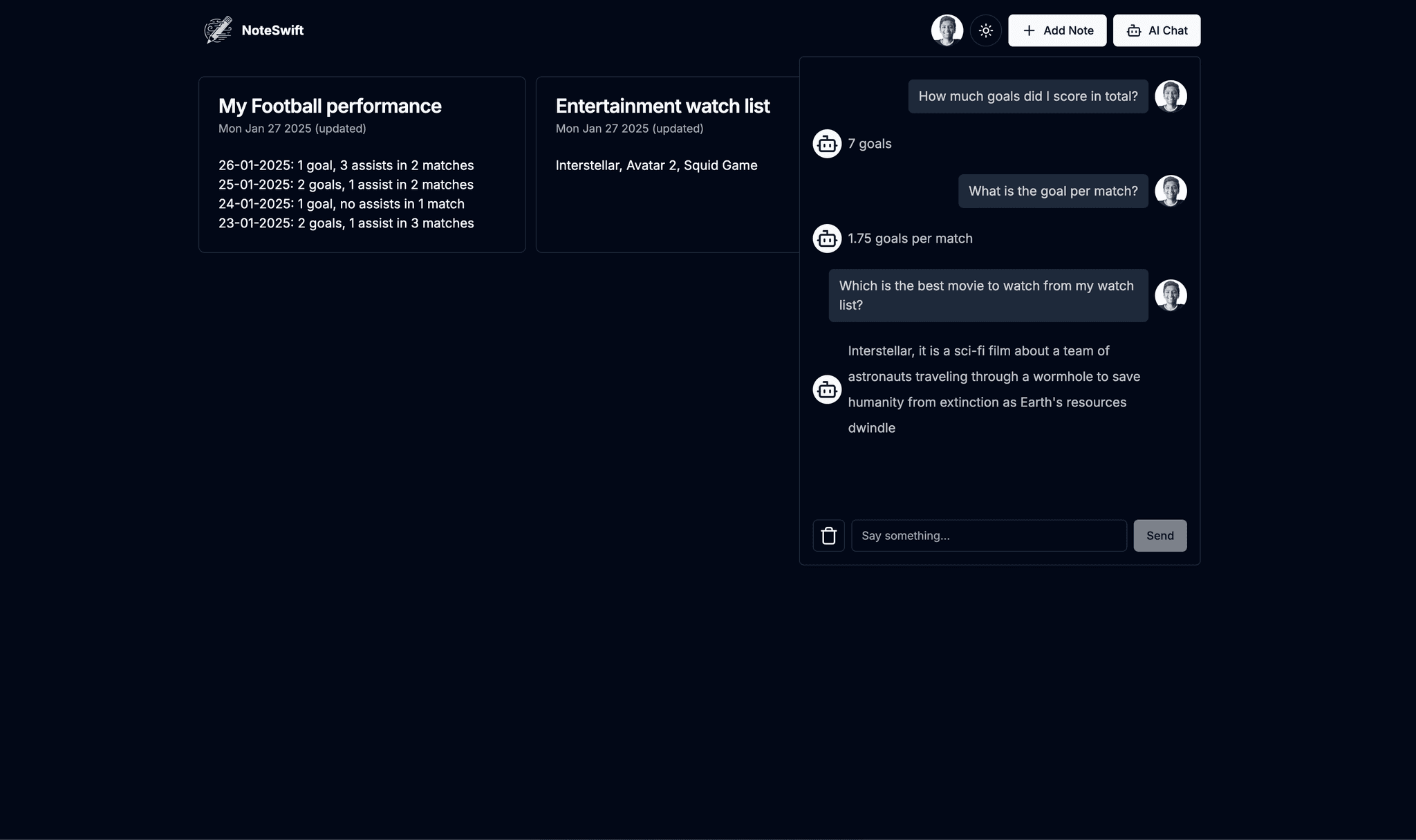
Task: Click the bot icon beside '7 goals'
Action: pos(827,144)
